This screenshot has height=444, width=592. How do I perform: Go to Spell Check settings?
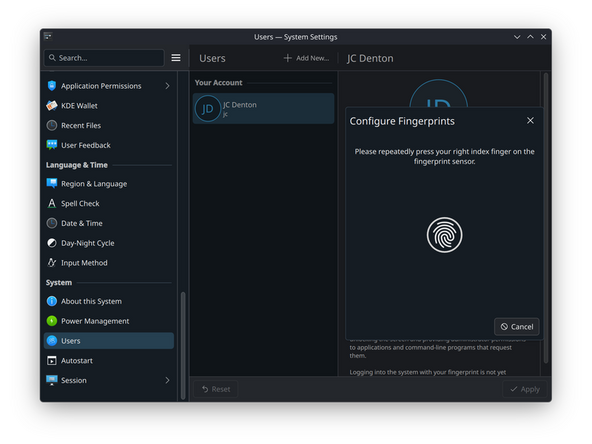tap(109, 204)
